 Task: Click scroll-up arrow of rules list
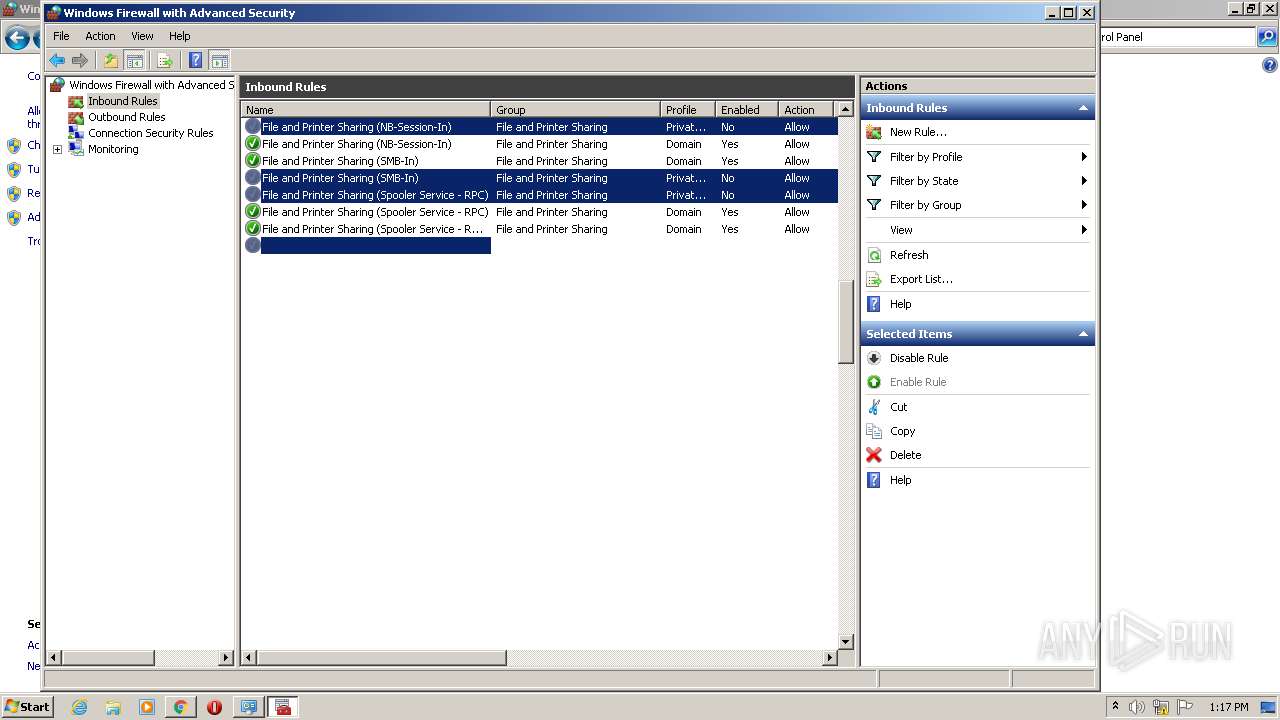coord(846,110)
